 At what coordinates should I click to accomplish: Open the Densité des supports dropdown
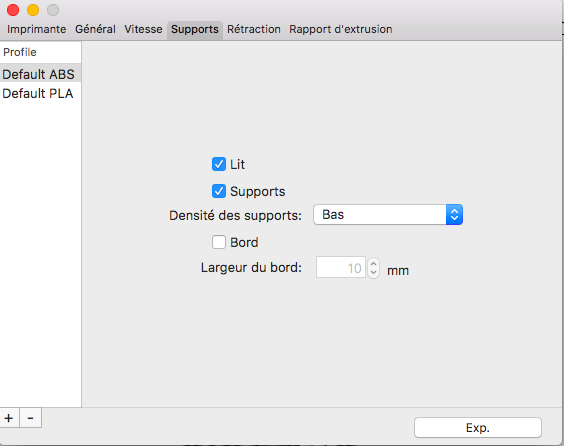coord(388,215)
